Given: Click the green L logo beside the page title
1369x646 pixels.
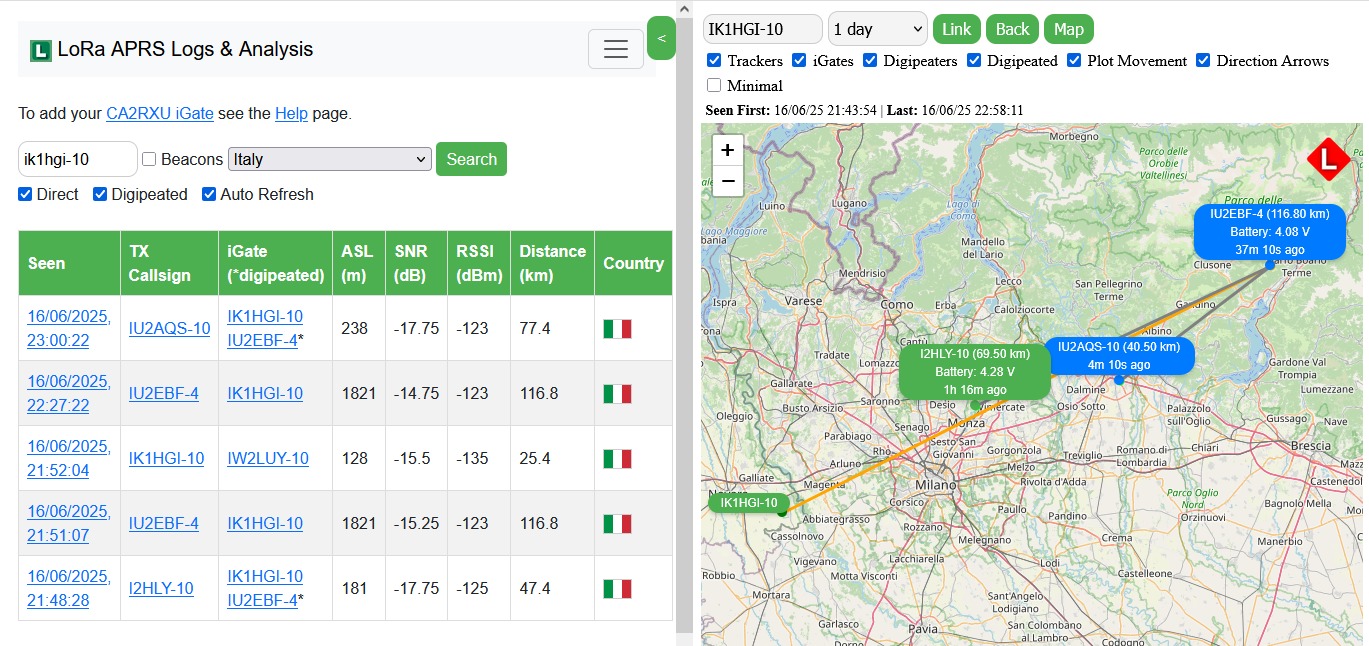Looking at the screenshot, I should (40, 50).
